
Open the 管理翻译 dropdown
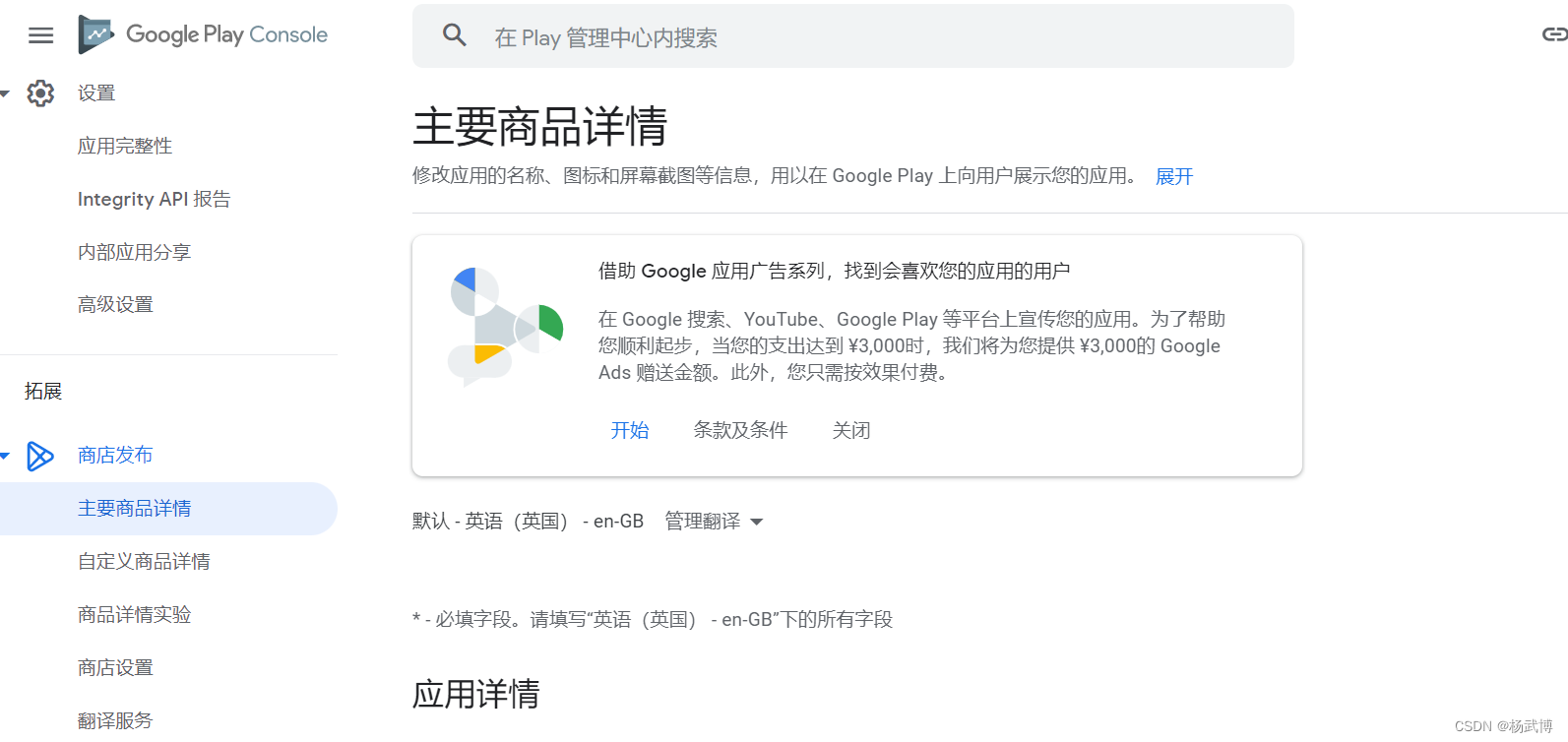coord(714,521)
